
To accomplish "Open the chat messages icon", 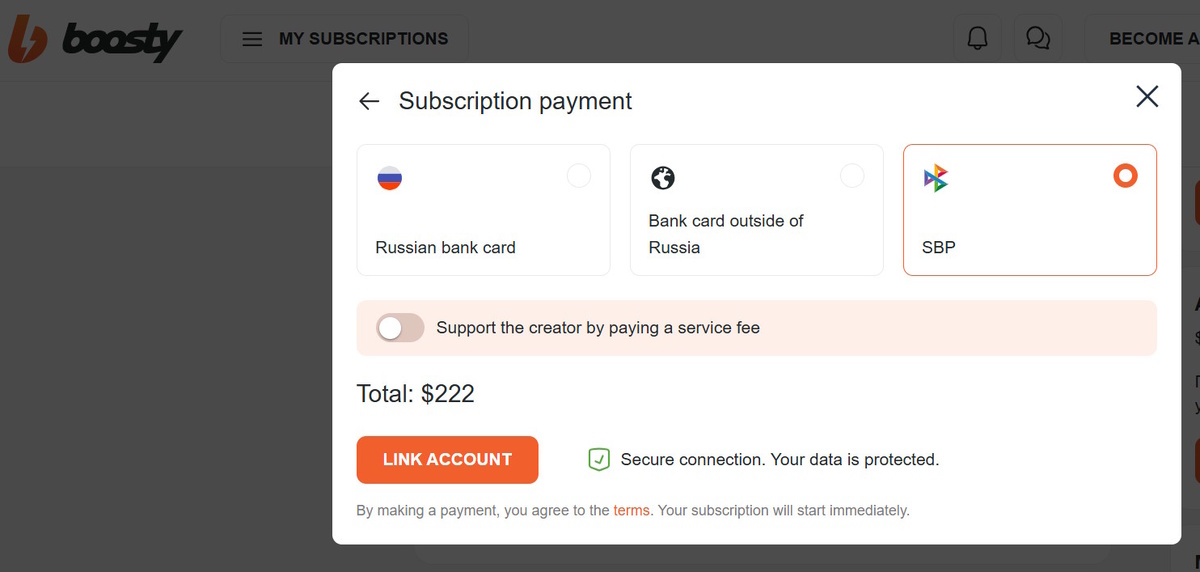I will point(1038,39).
